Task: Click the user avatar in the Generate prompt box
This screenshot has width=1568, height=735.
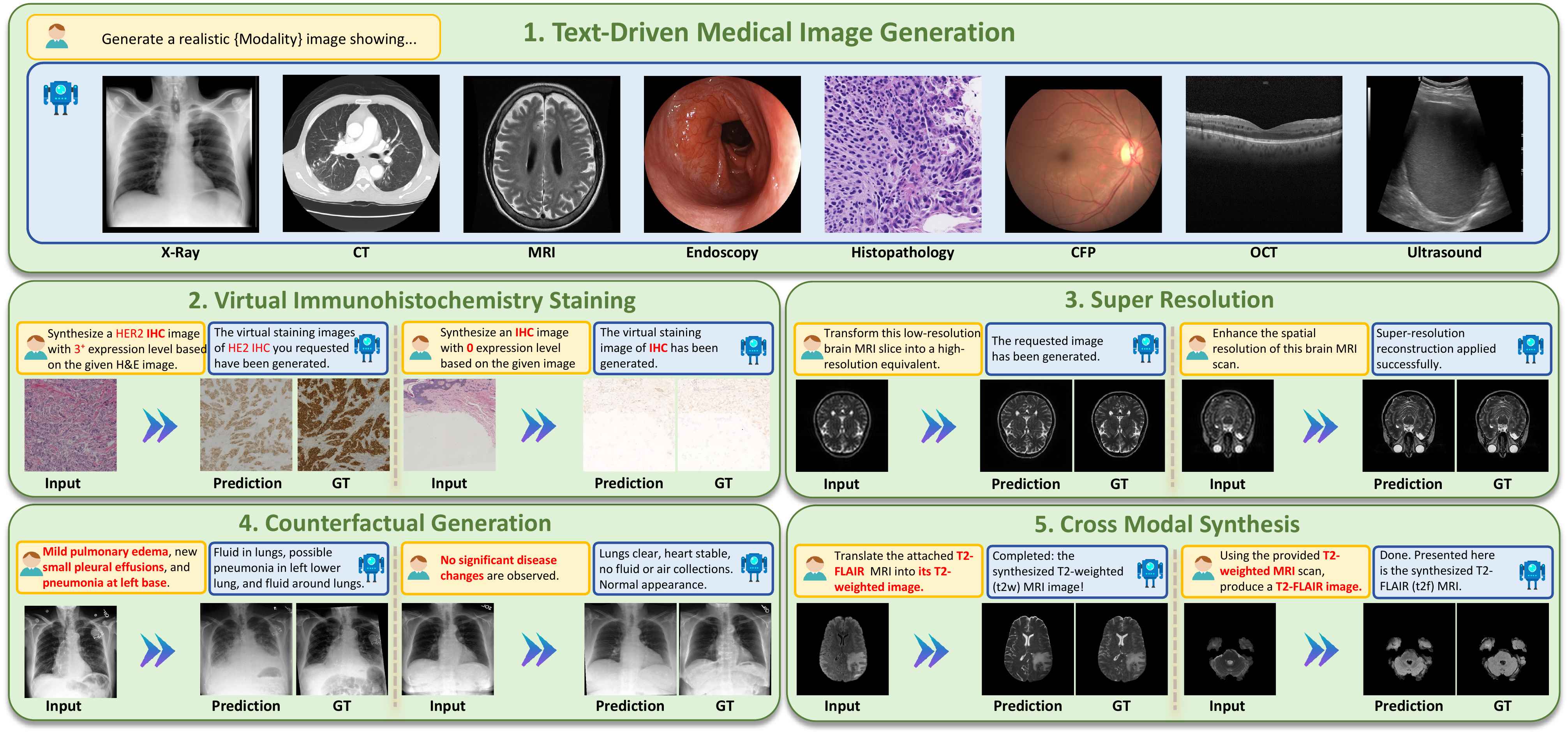Action: [x=56, y=37]
